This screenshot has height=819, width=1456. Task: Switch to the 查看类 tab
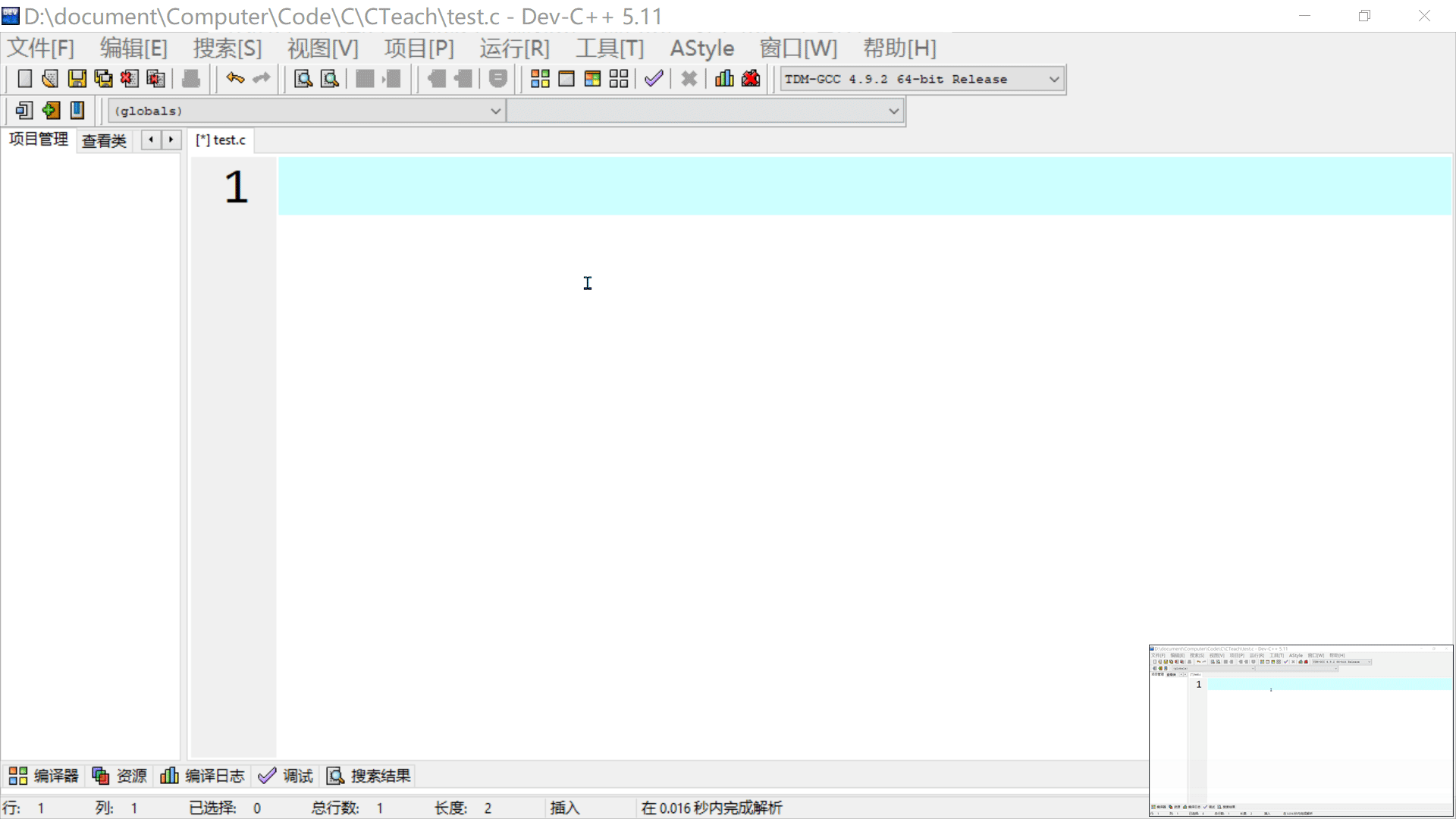[x=104, y=140]
